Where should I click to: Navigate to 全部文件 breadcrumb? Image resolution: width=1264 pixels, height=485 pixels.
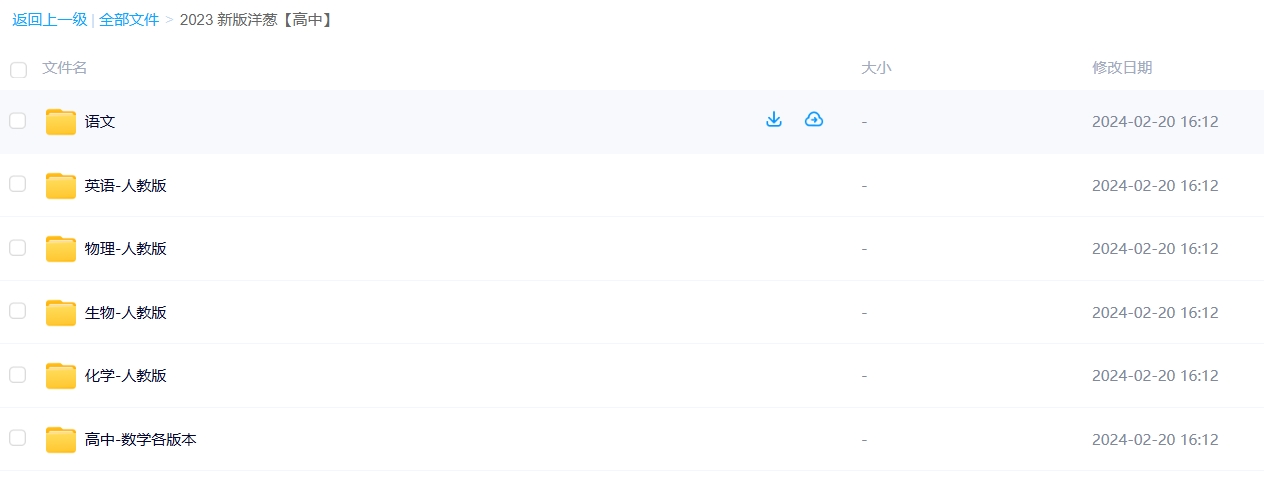(x=129, y=19)
